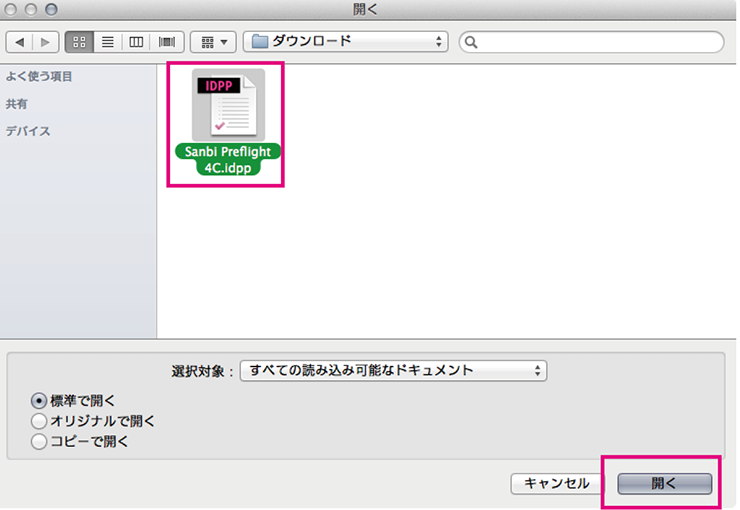Enable the コピーで開く radio option

(x=39, y=441)
